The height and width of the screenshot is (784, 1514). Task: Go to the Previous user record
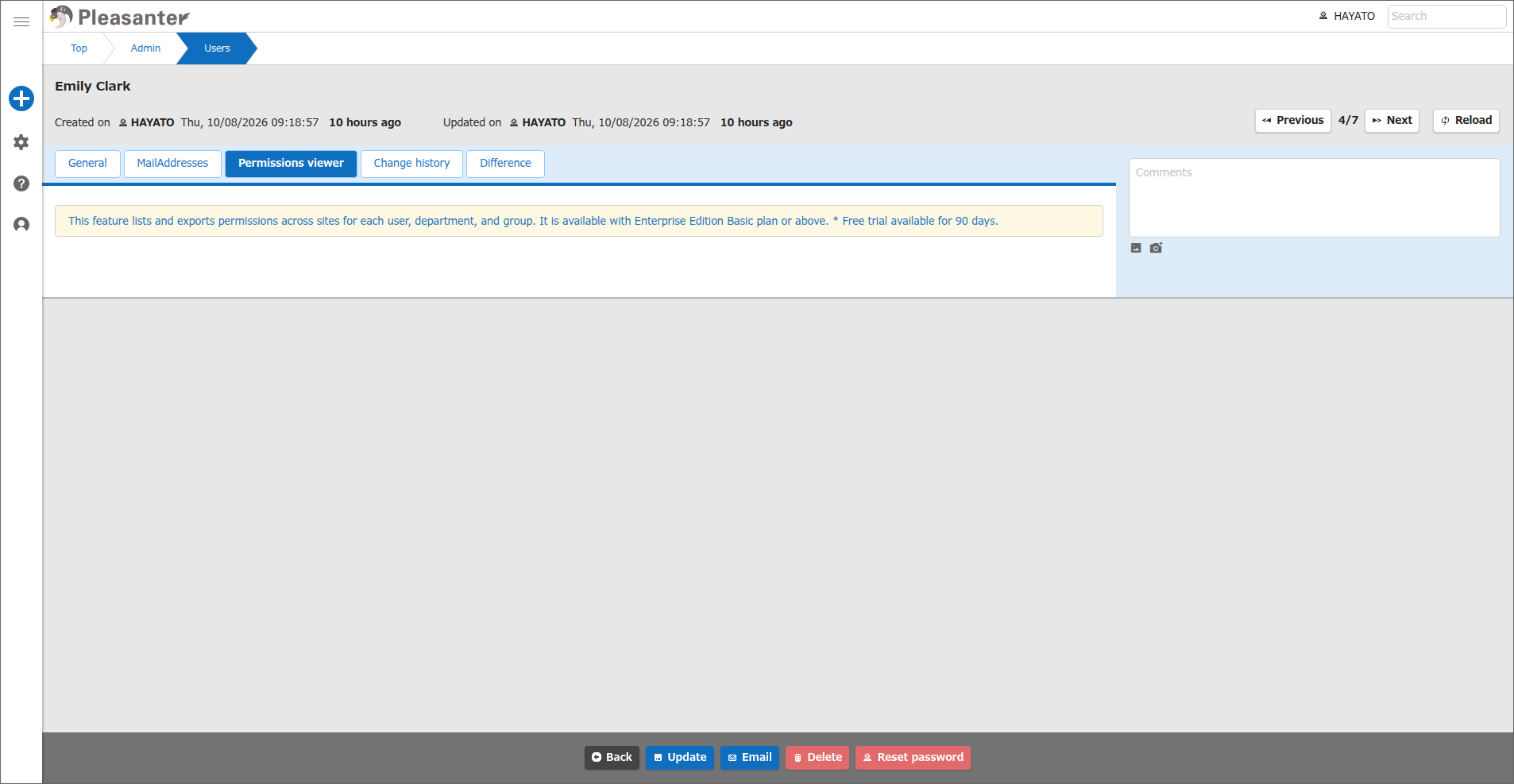[x=1292, y=121]
